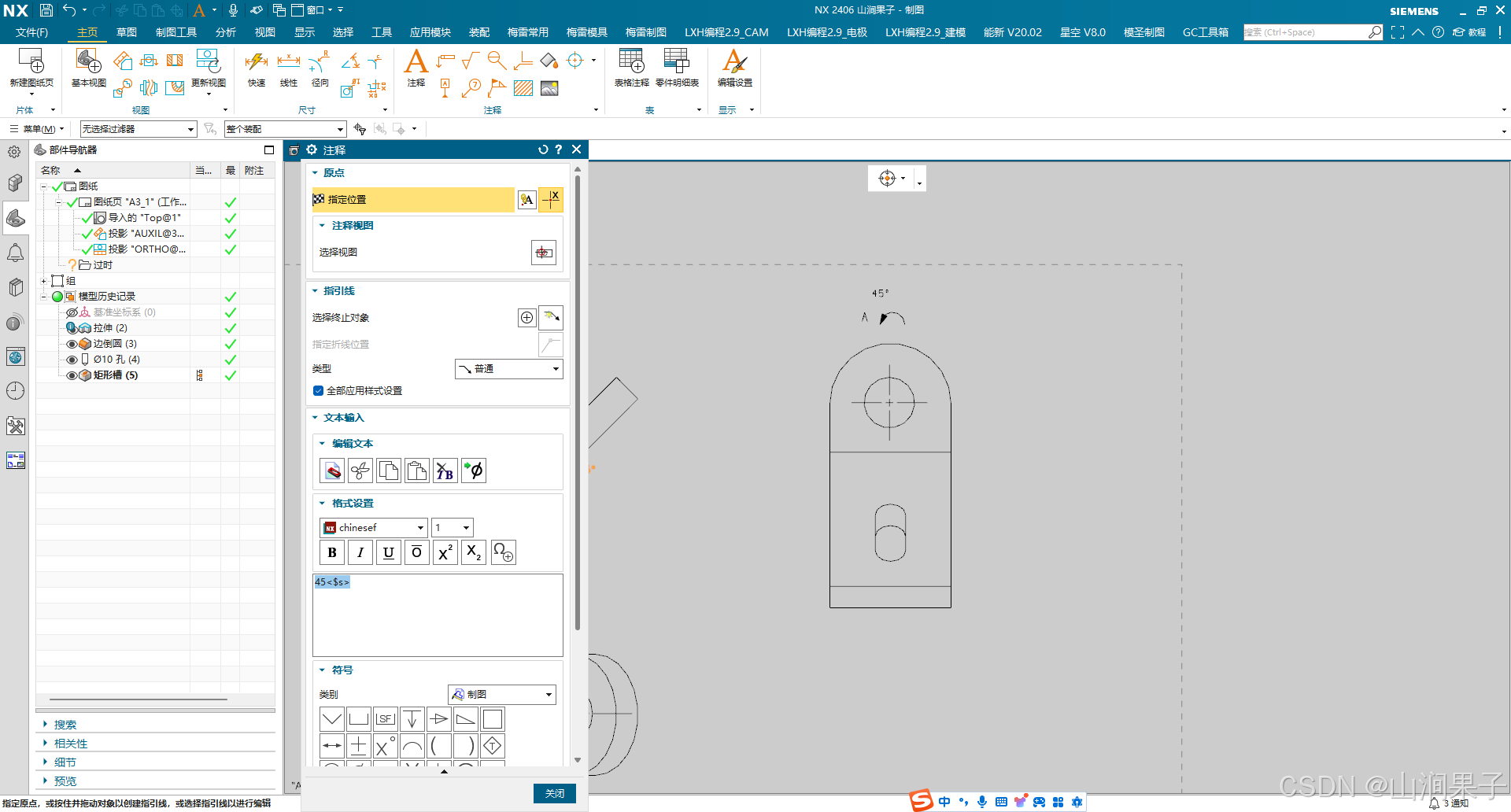Click the surface finish symbol icon
This screenshot has width=1511, height=812.
tap(471, 61)
